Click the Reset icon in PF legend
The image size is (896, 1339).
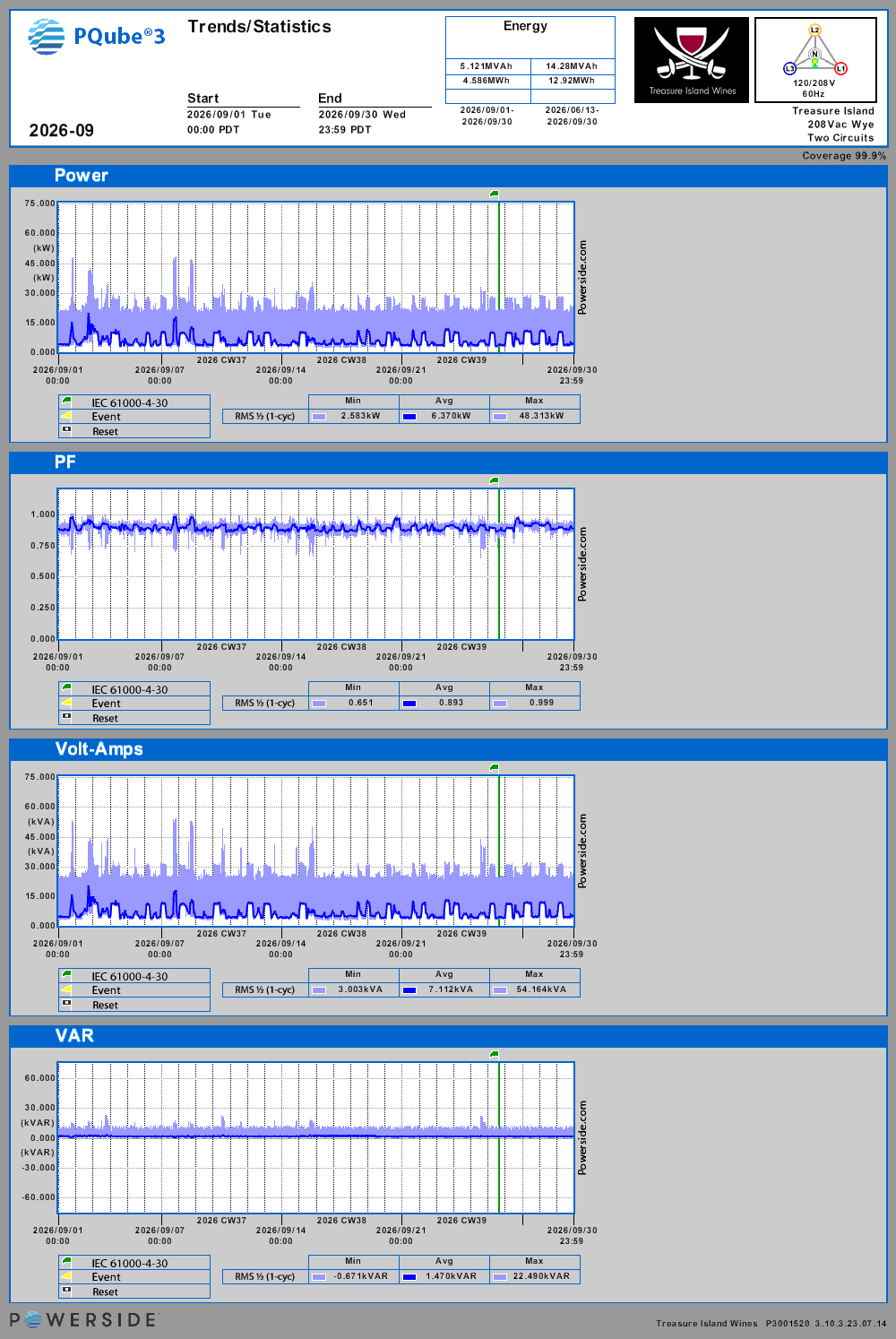click(66, 717)
